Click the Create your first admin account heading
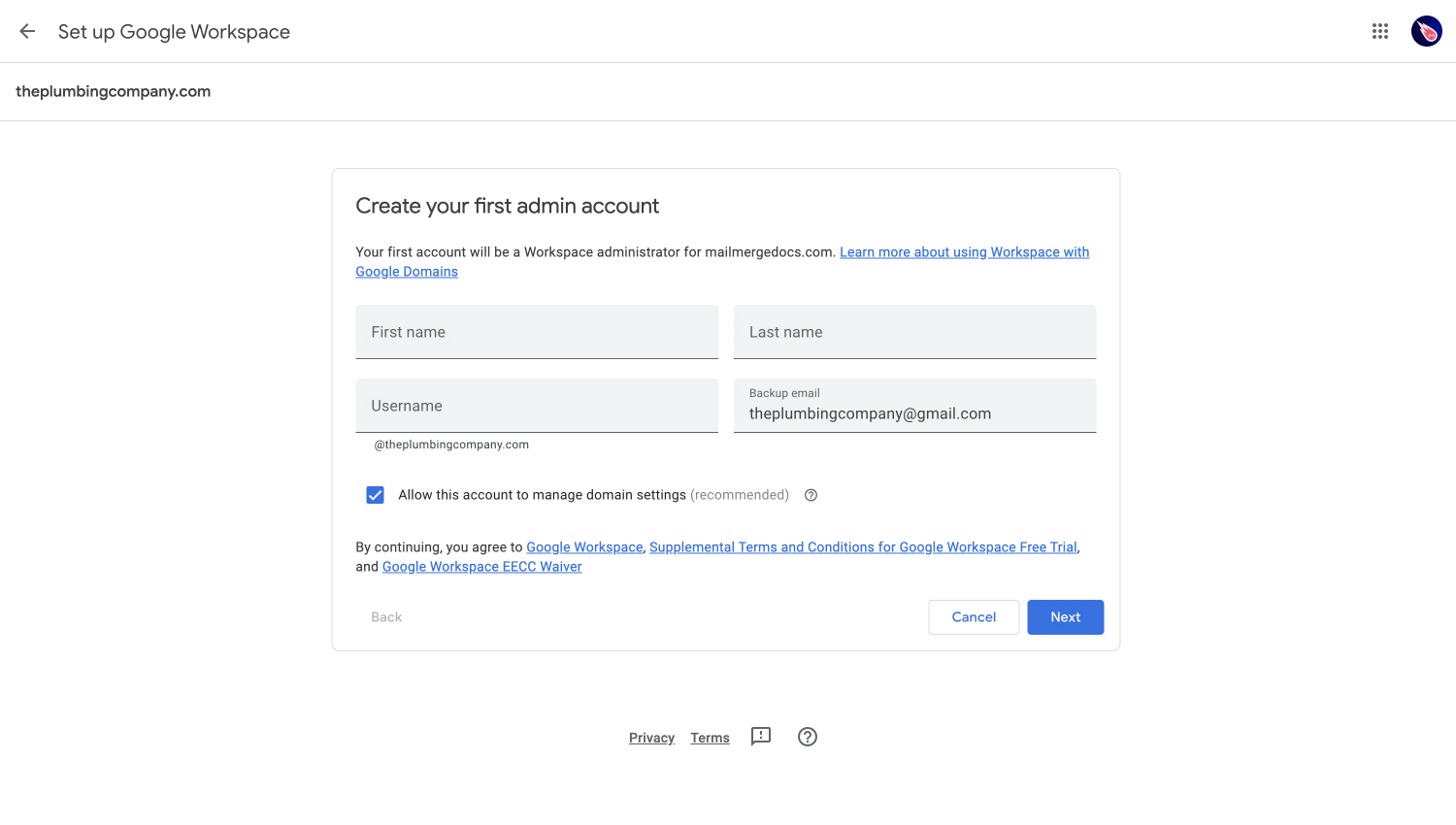This screenshot has height=825, width=1456. pos(507,206)
